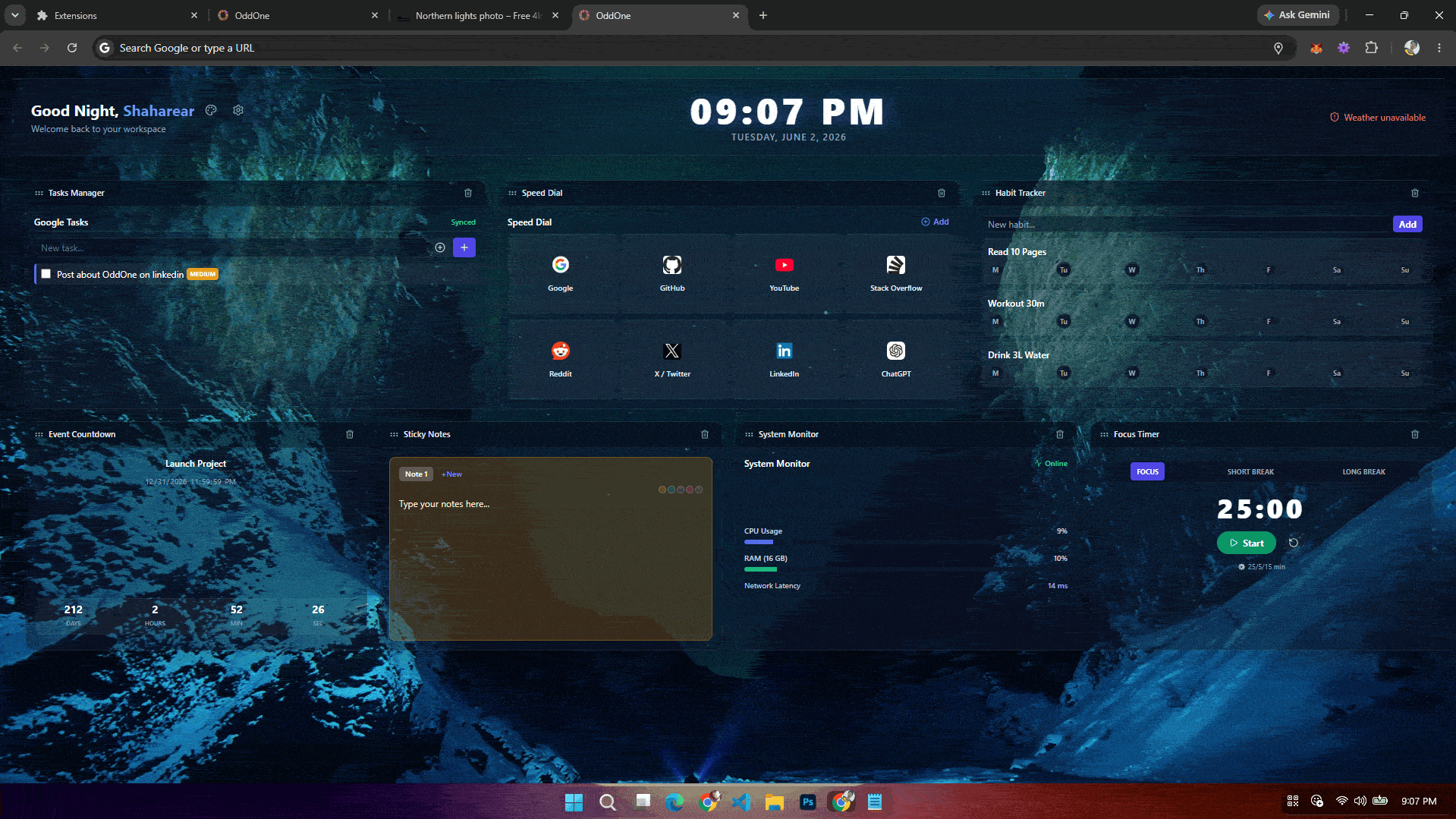Open the Chrome three-dot menu

(1439, 48)
